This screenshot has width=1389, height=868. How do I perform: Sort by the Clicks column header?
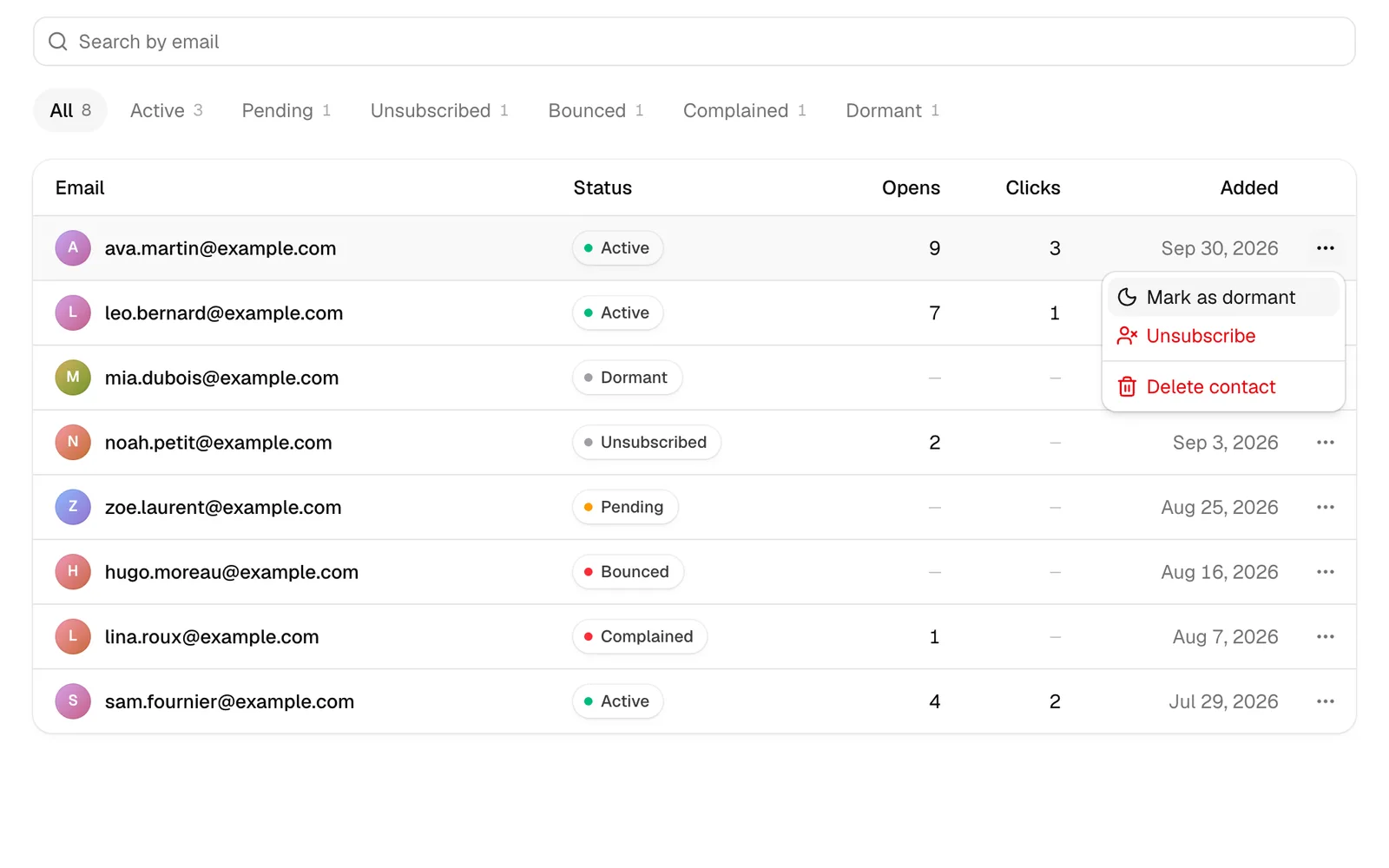coord(1033,187)
